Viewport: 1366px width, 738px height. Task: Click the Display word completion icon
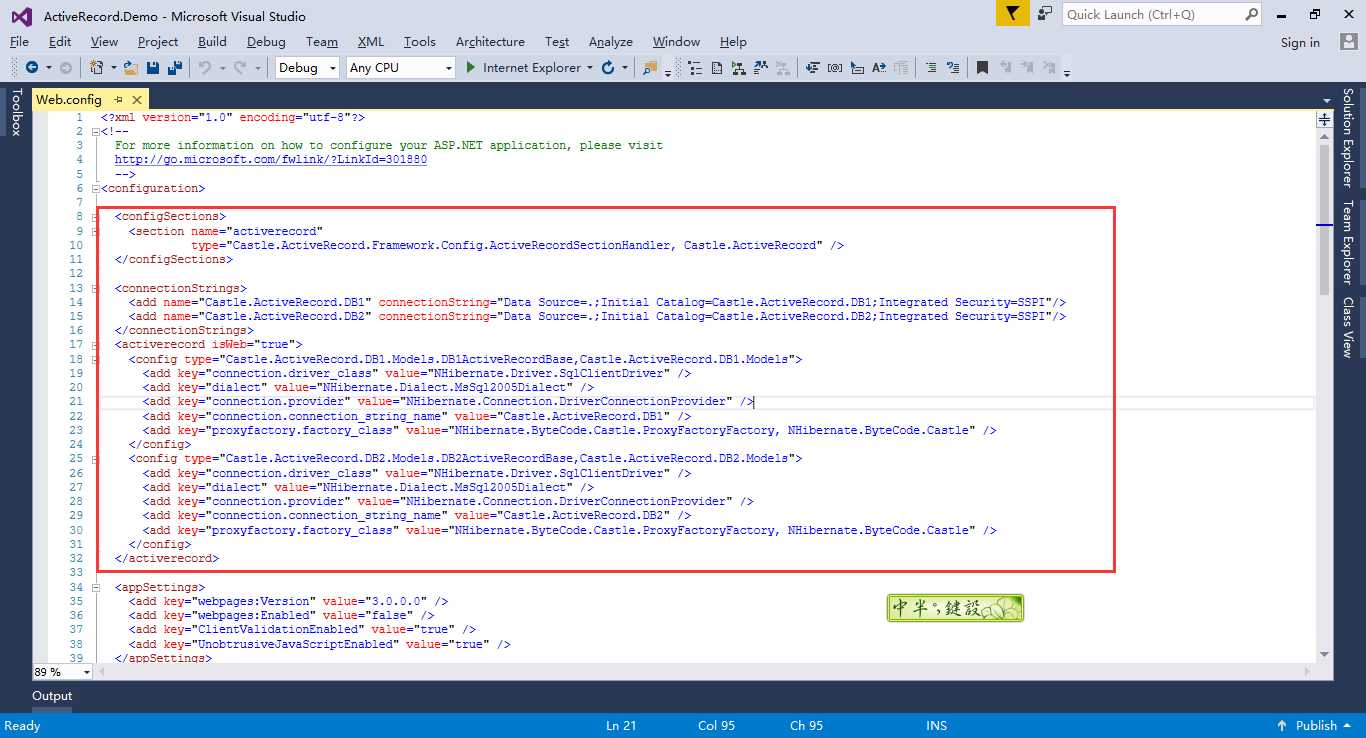879,68
